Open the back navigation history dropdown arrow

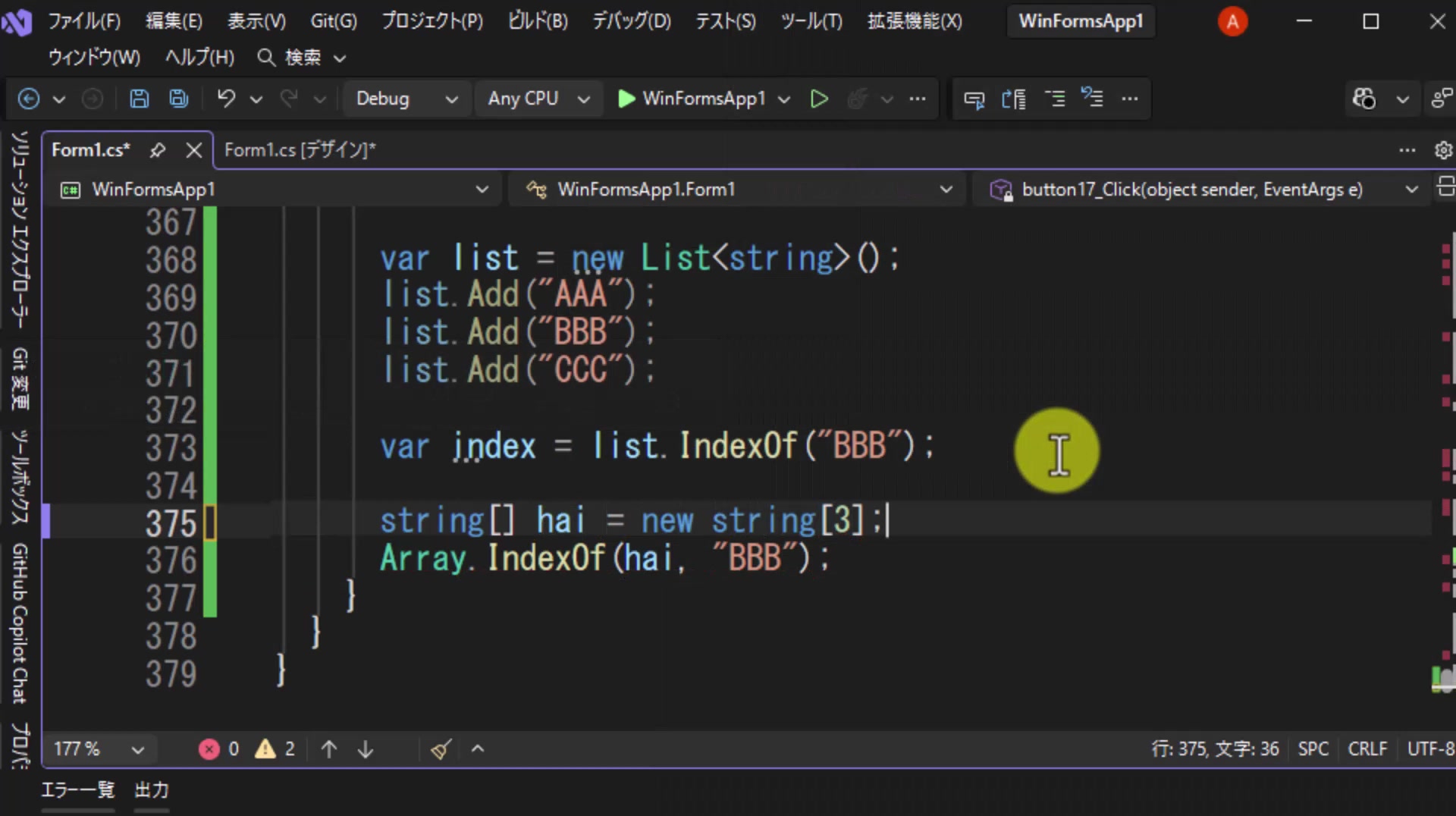[58, 99]
